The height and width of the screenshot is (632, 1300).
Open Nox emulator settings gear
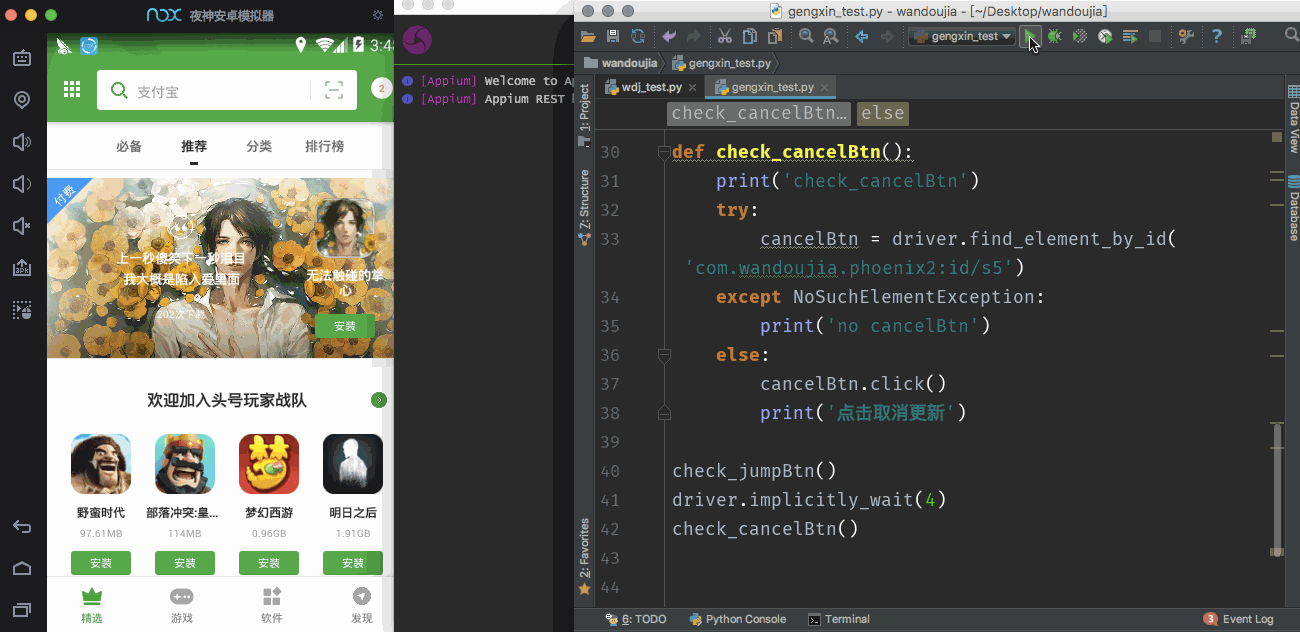(x=377, y=15)
